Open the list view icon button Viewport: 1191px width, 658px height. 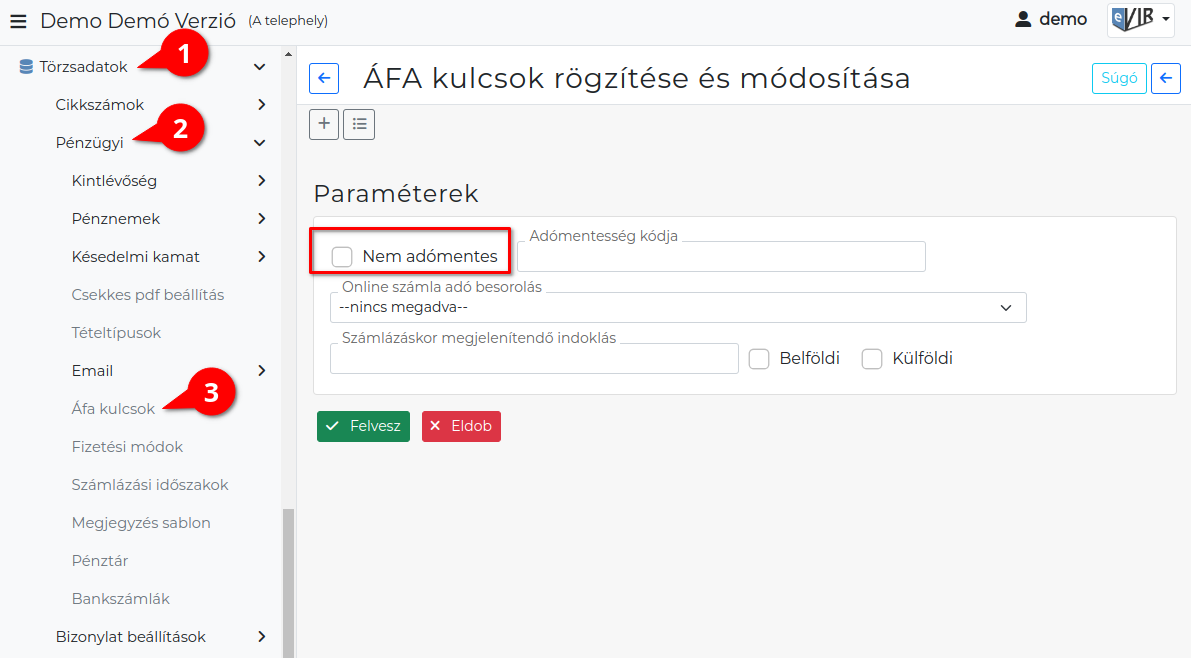point(359,124)
